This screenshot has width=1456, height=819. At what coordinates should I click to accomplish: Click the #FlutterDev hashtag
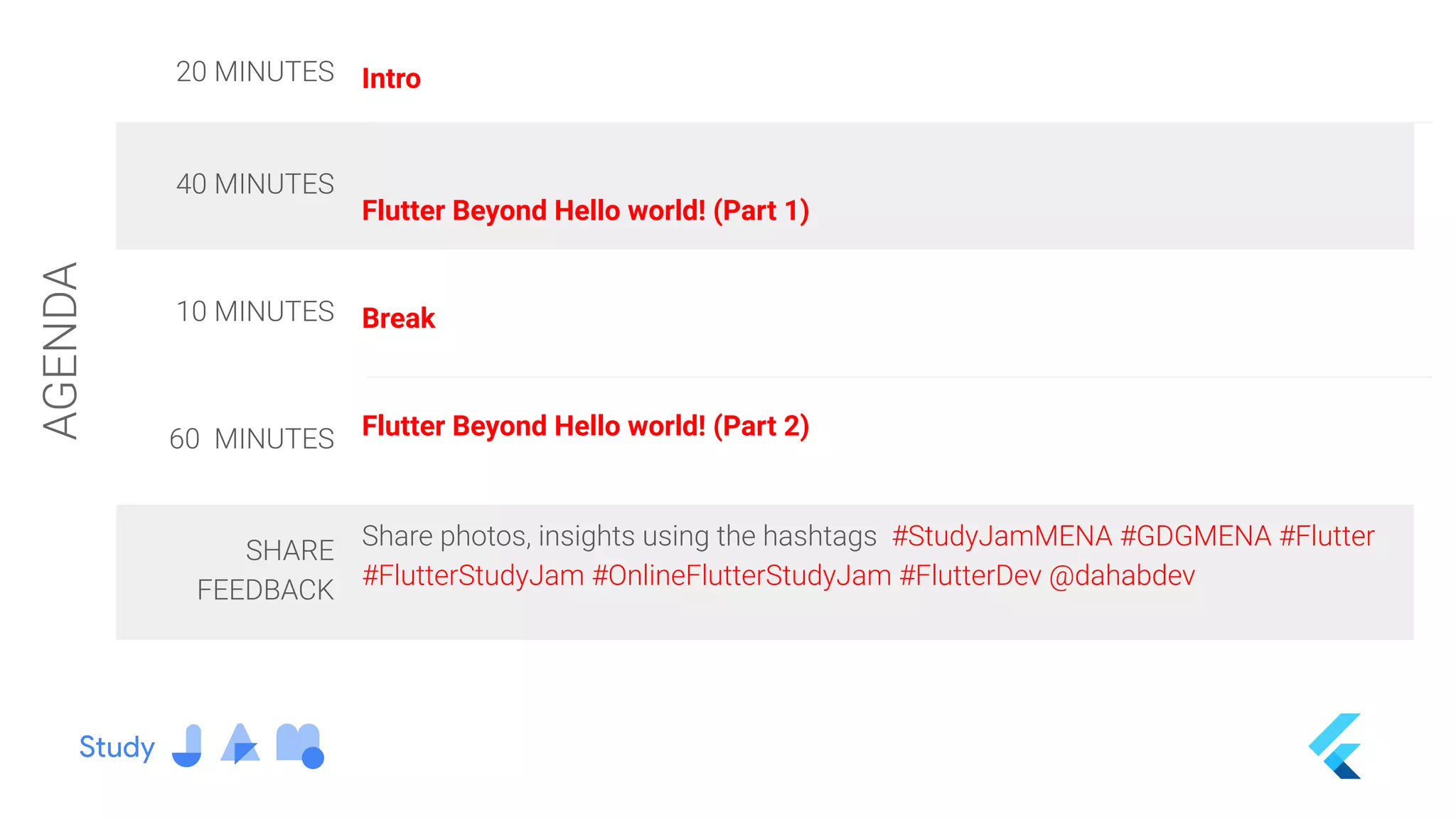(x=970, y=576)
